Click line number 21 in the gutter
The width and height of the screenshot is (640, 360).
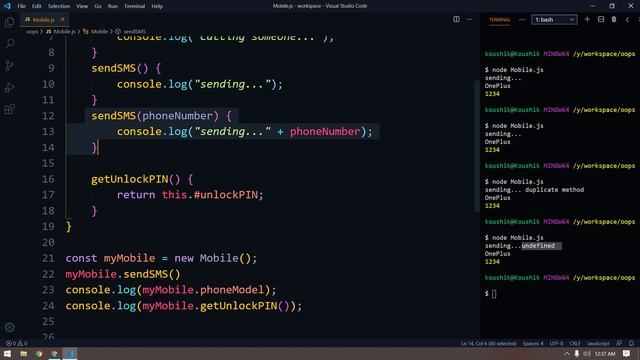coord(48,258)
